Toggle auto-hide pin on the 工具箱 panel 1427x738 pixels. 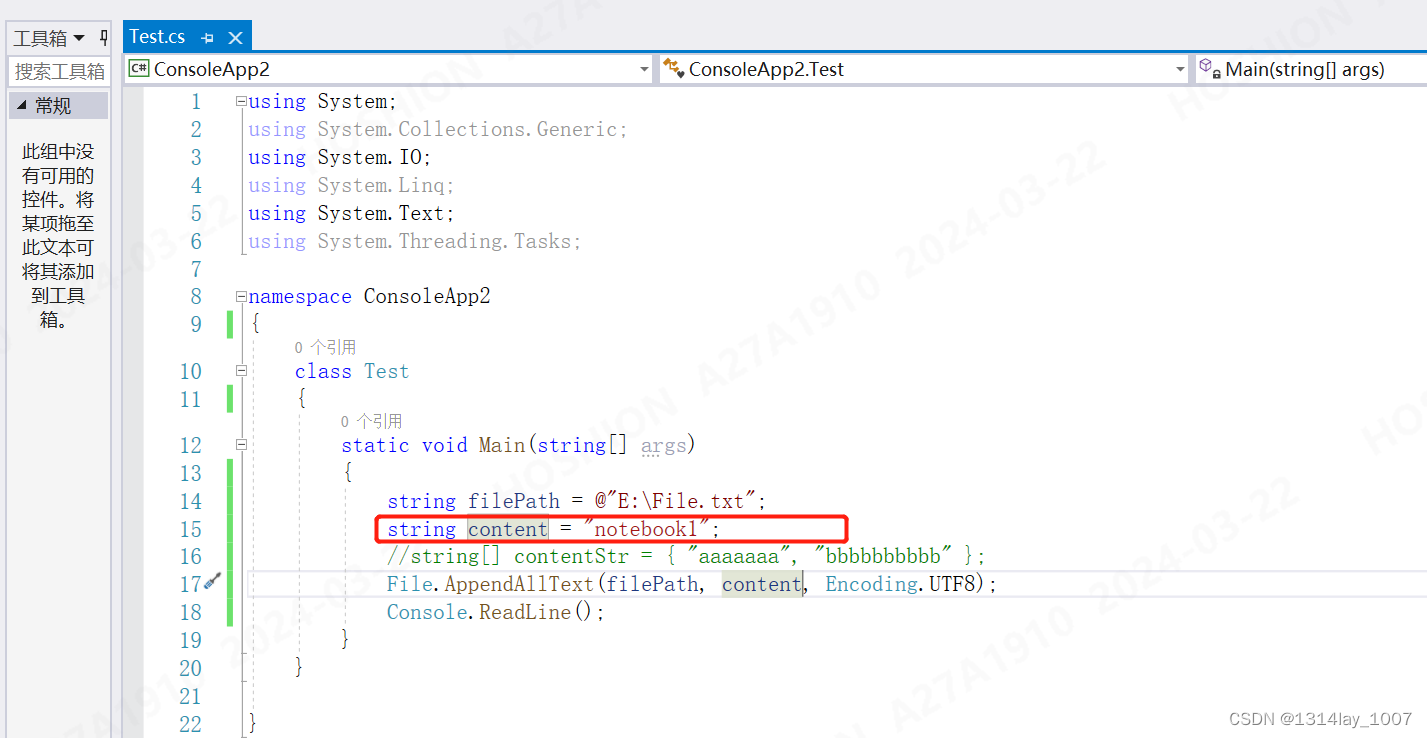tap(105, 38)
